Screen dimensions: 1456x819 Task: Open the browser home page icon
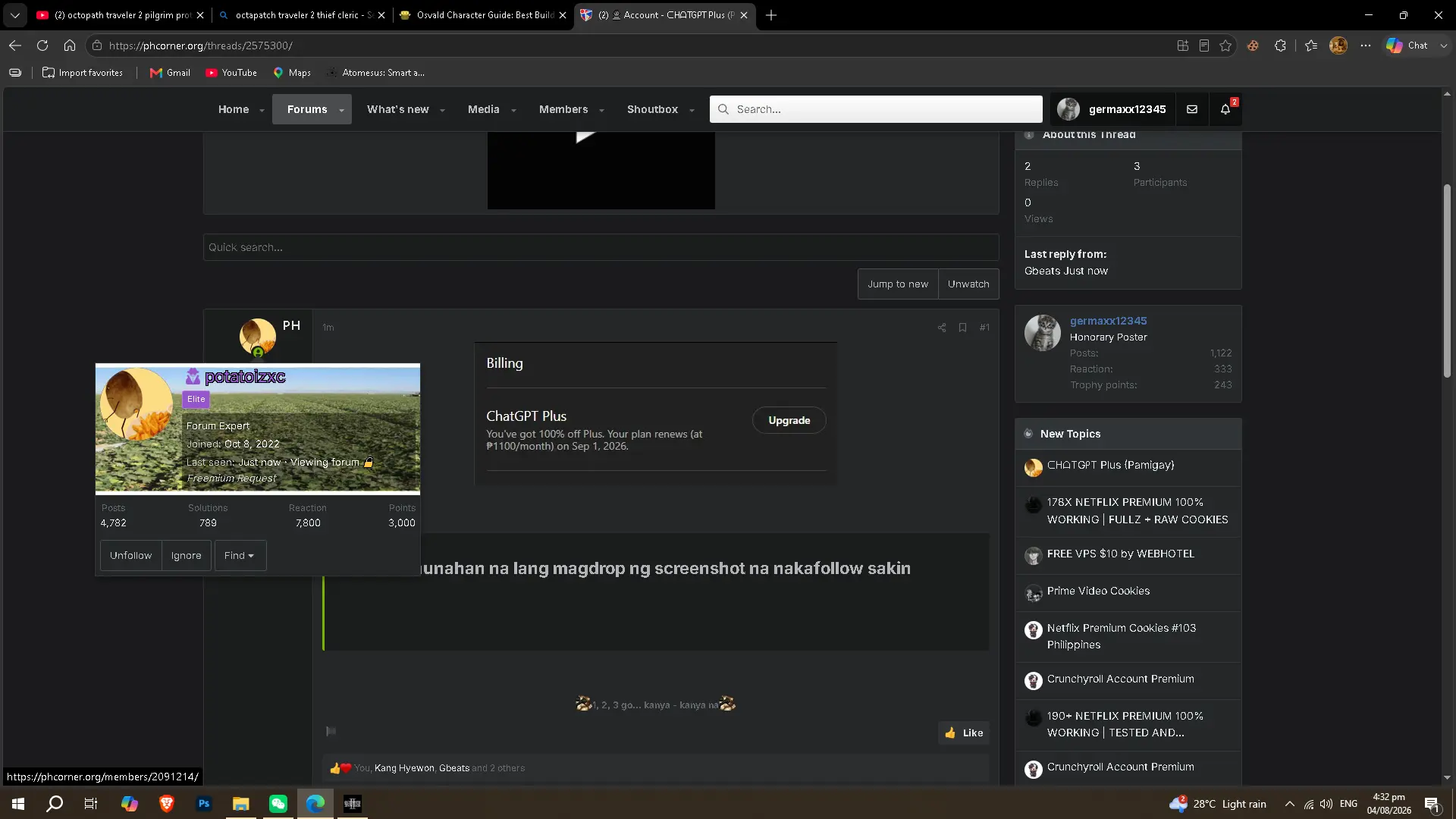coord(70,45)
